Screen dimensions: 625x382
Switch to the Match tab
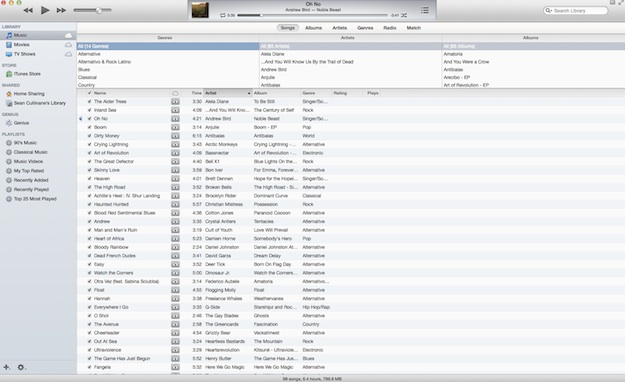[x=413, y=28]
